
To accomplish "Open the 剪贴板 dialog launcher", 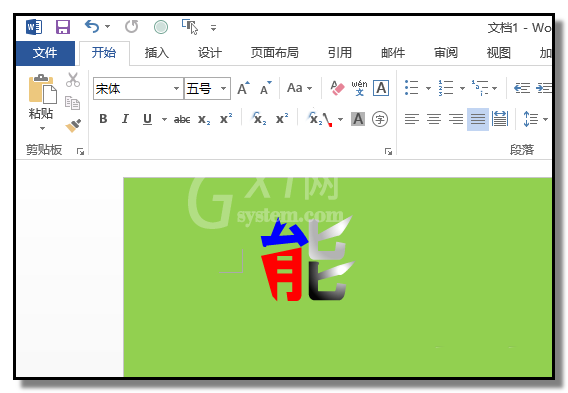I will point(80,151).
